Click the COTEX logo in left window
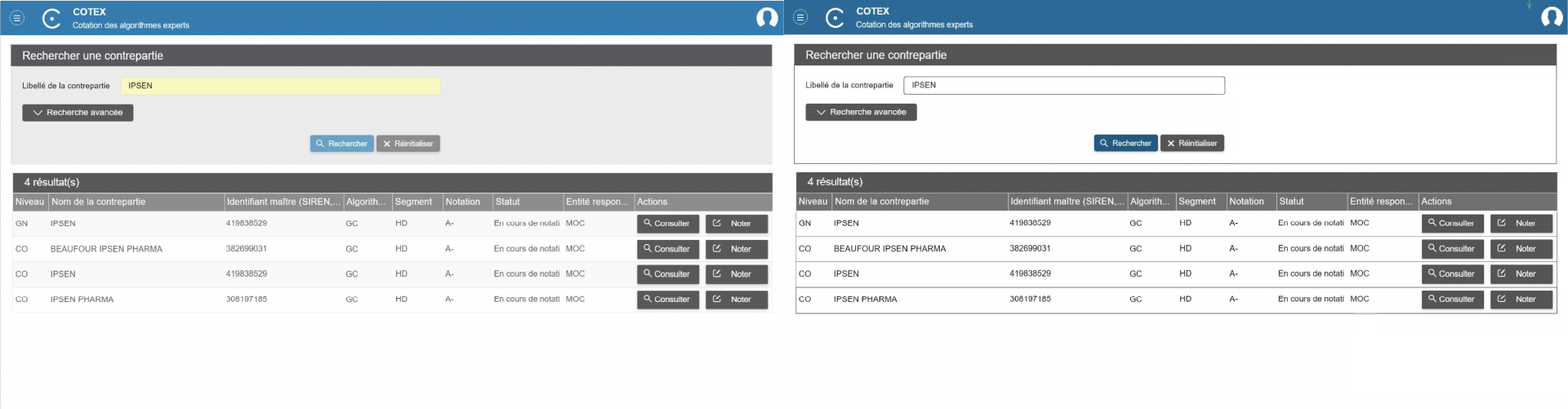The height and width of the screenshot is (409, 1568). click(x=51, y=18)
